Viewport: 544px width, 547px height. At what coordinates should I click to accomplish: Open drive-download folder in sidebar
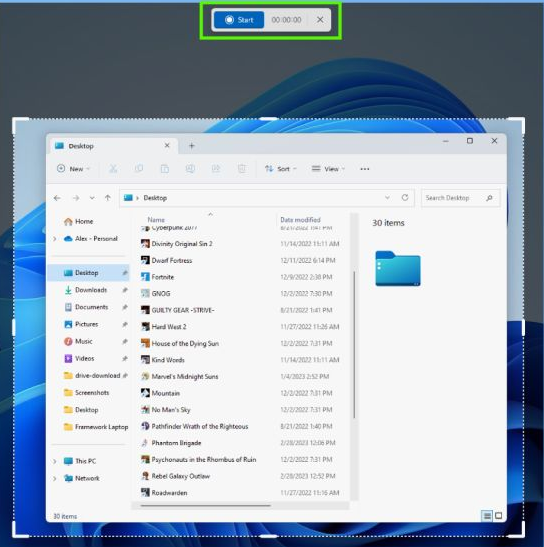[92, 375]
